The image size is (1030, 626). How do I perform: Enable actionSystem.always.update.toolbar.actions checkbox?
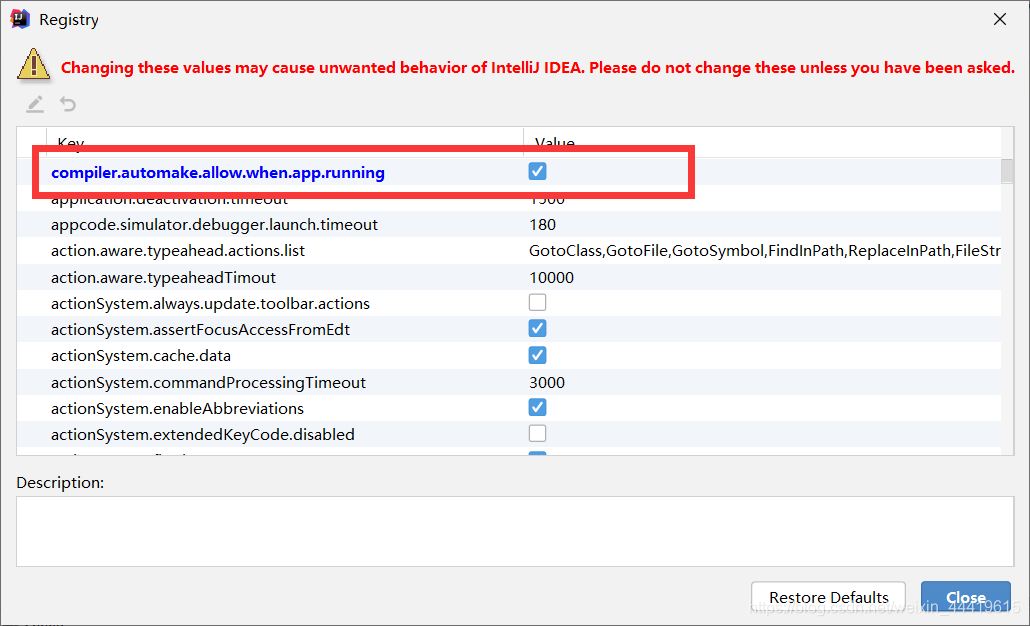click(537, 302)
